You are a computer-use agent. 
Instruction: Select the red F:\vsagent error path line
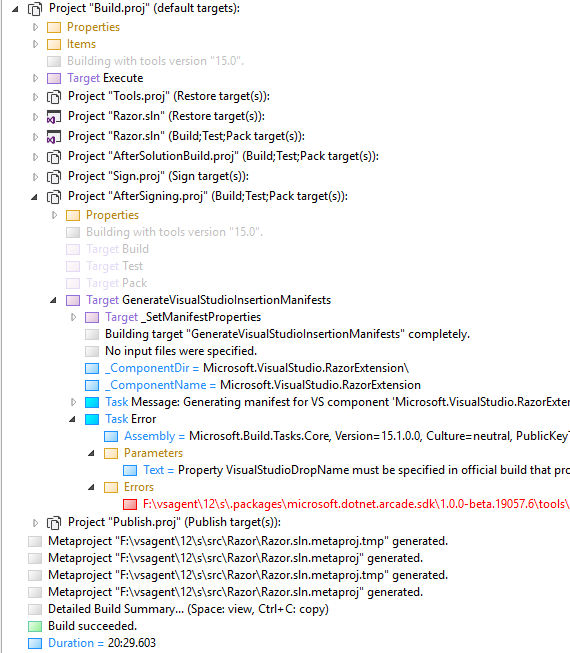click(x=356, y=505)
